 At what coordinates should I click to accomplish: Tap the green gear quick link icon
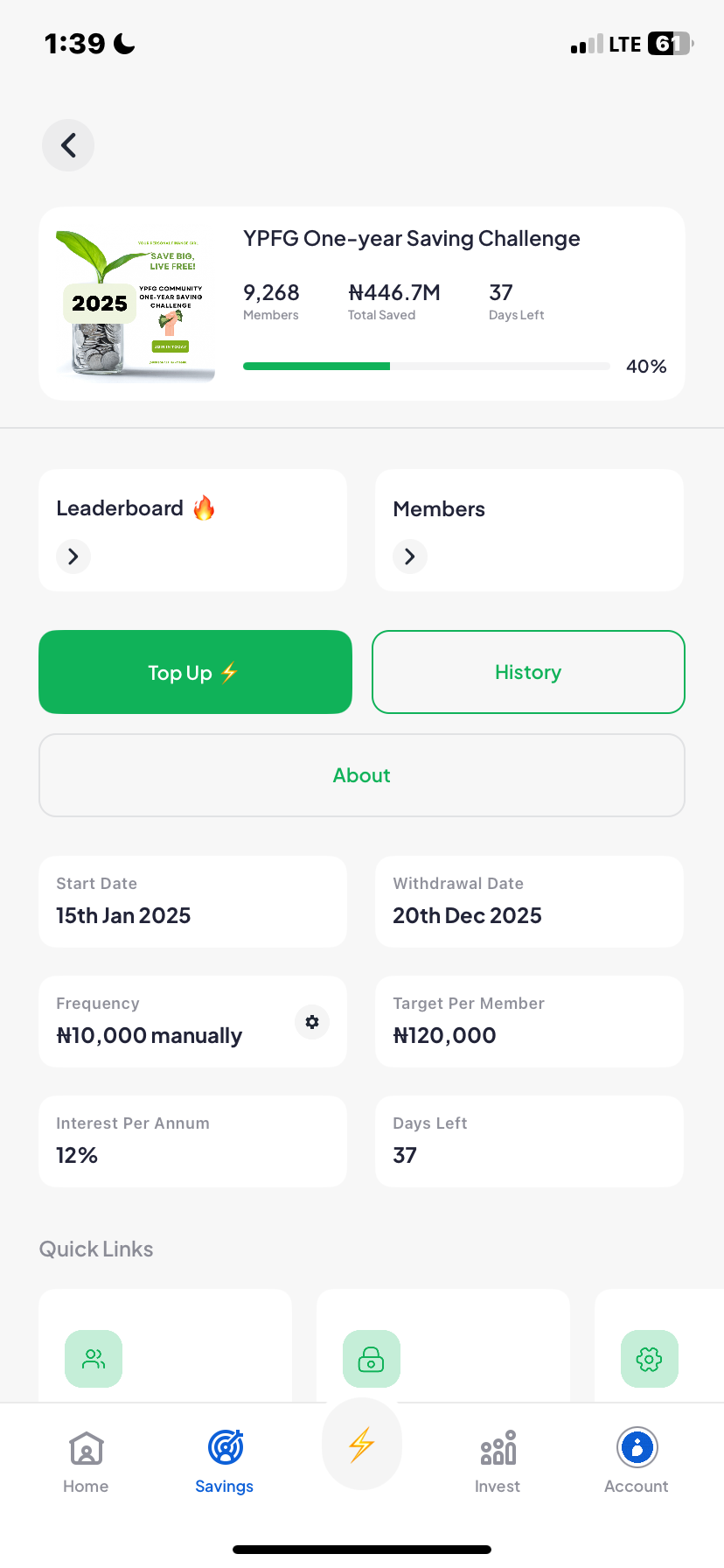tap(649, 1359)
